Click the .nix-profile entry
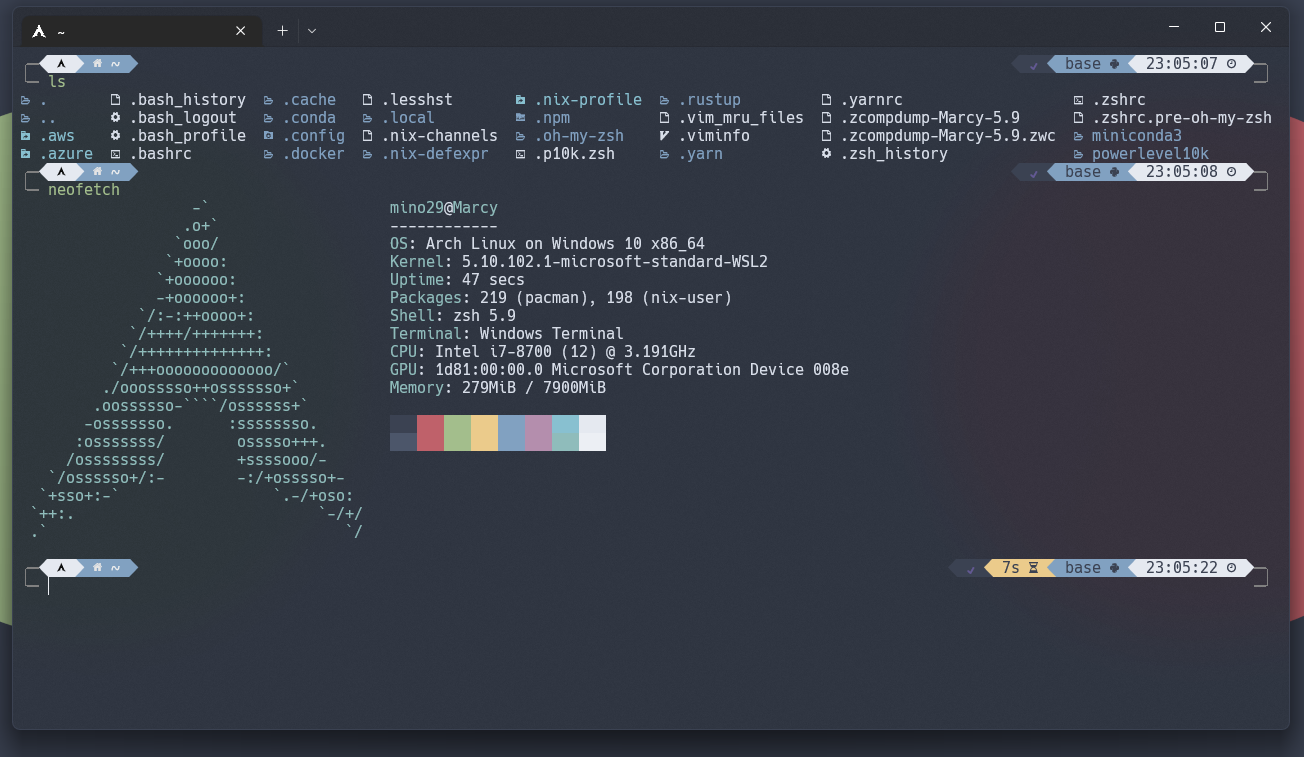The height and width of the screenshot is (757, 1304). pos(588,100)
